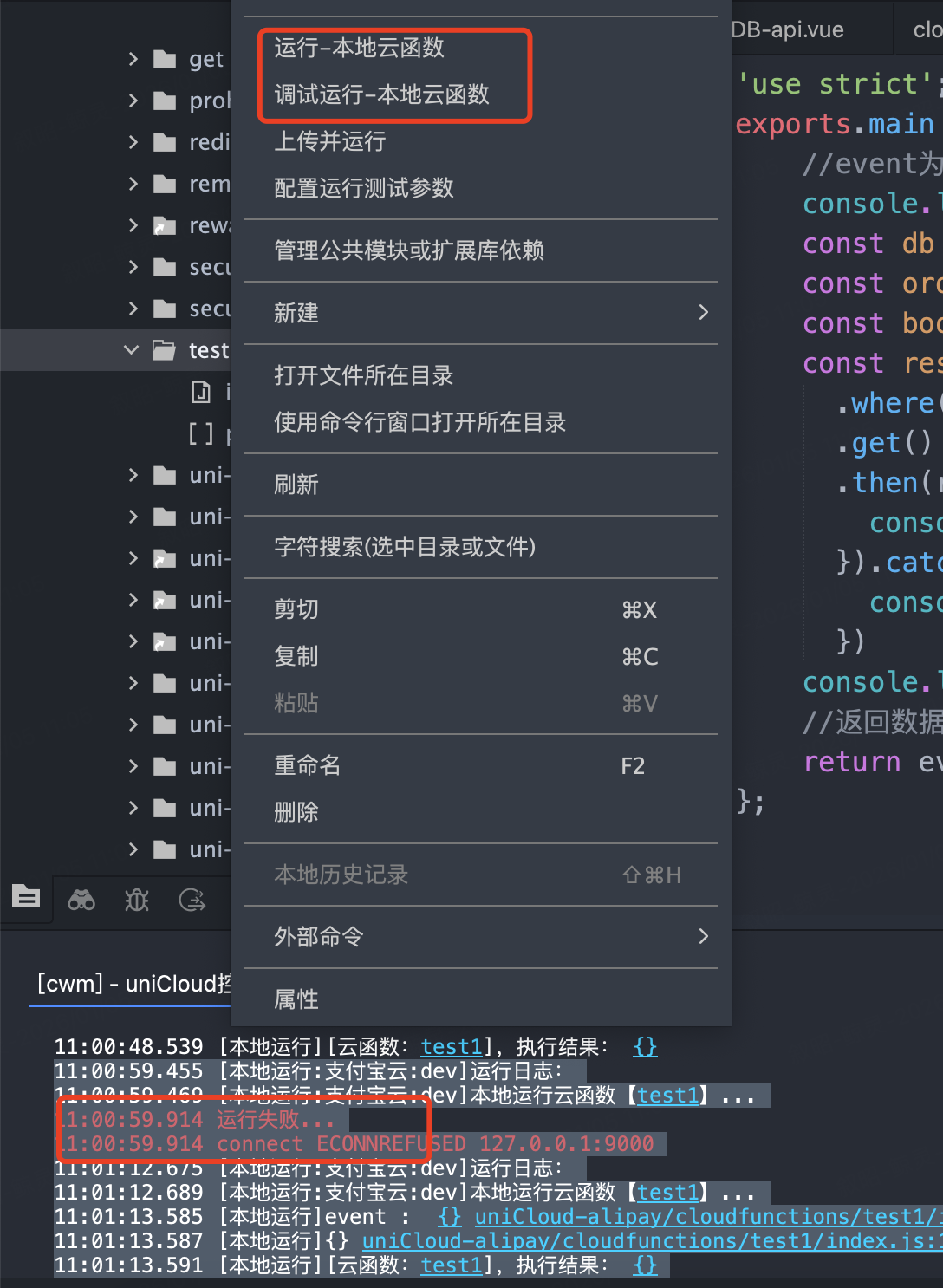The image size is (943, 1288).
Task: Open the test1 link in 11:00:48 log line
Action: pyautogui.click(x=451, y=1047)
